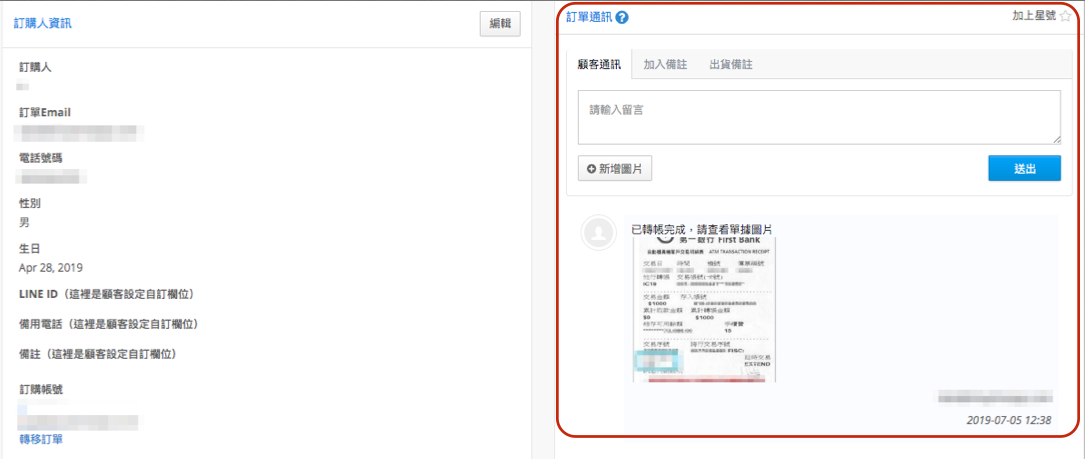Click the 備註 custom field label
This screenshot has height=459, width=1085.
click(98, 354)
